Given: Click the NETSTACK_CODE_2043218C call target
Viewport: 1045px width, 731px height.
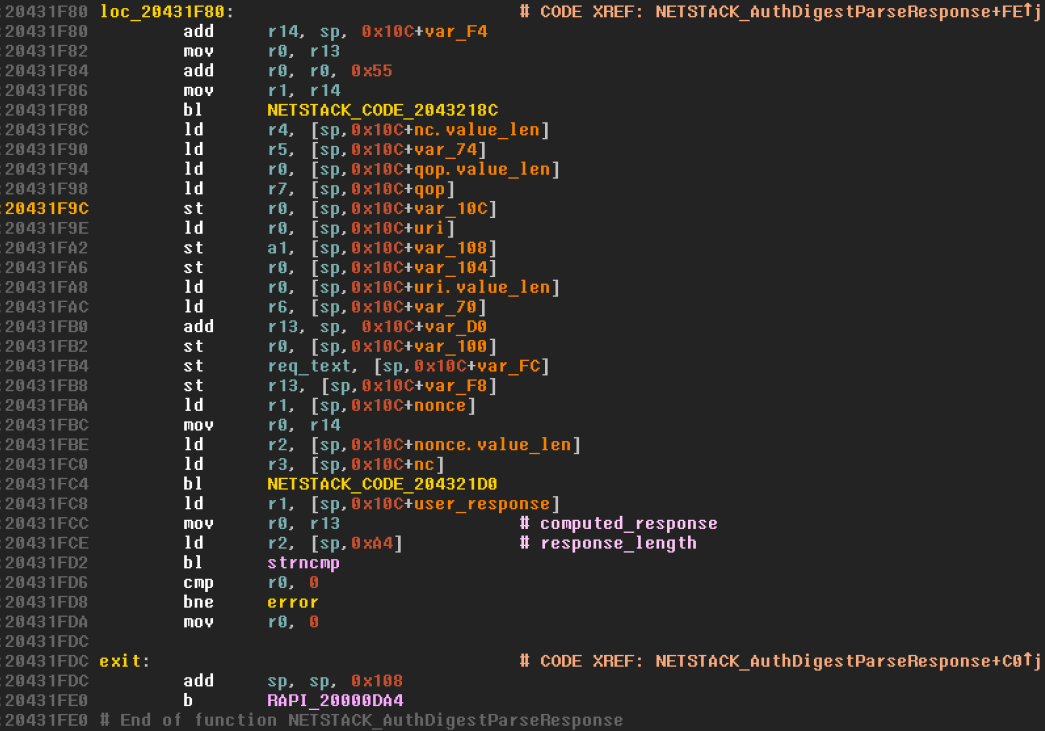Looking at the screenshot, I should tap(383, 110).
